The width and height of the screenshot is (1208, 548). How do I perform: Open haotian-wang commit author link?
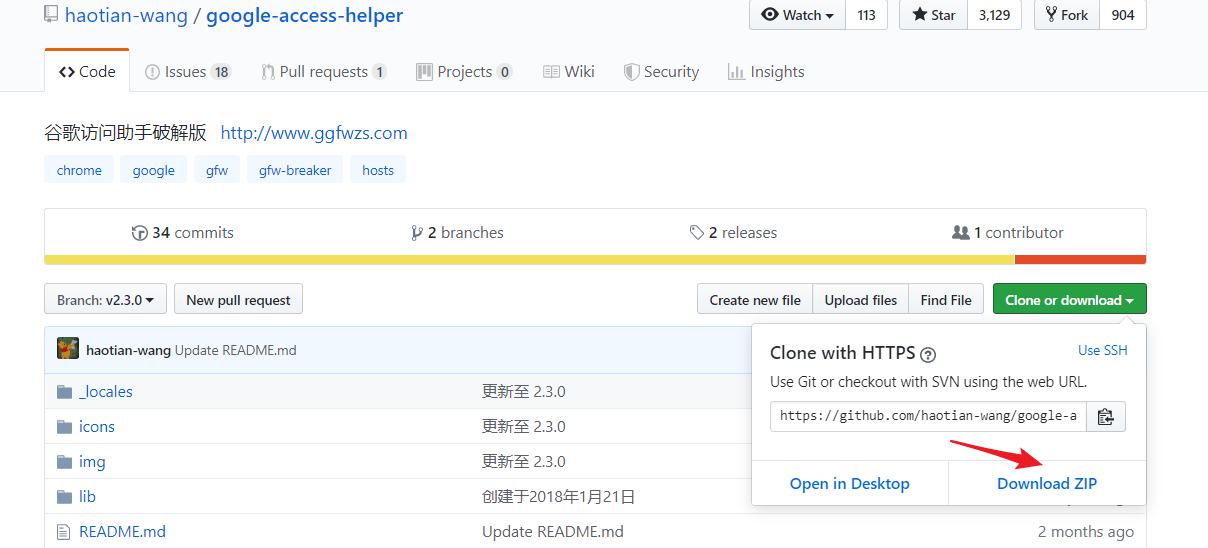pos(128,350)
